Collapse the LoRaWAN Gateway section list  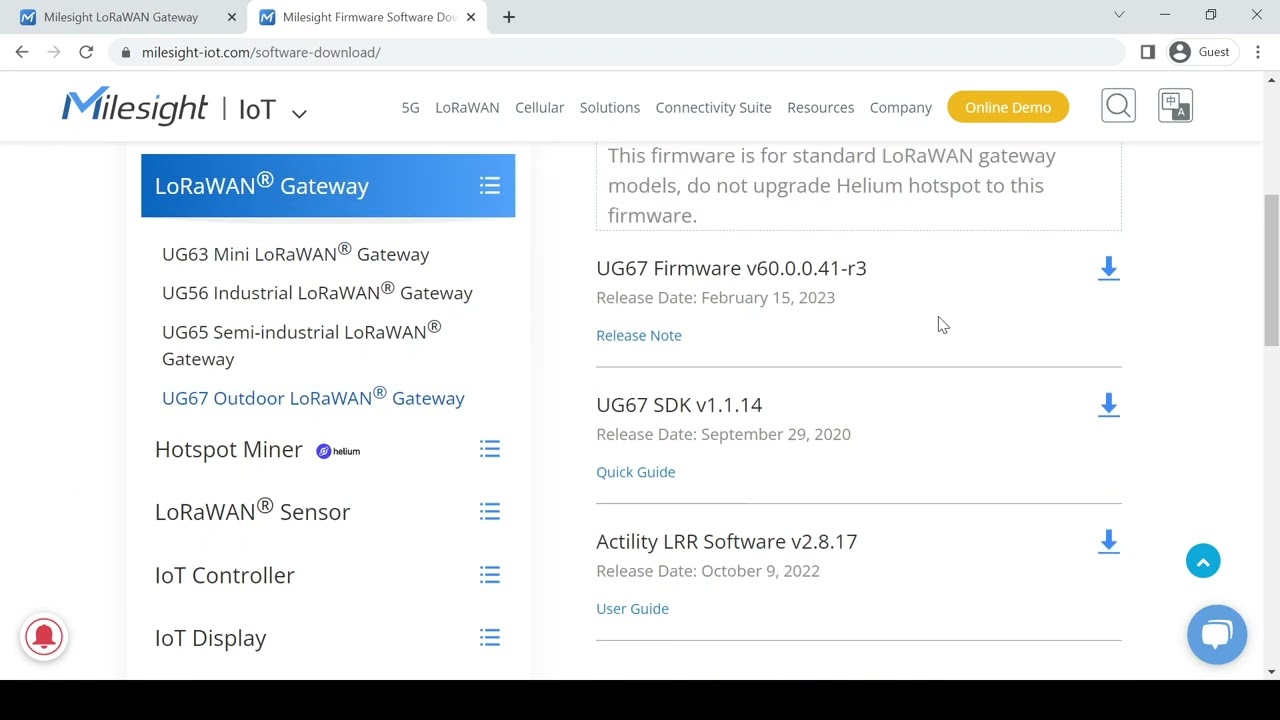coord(489,186)
